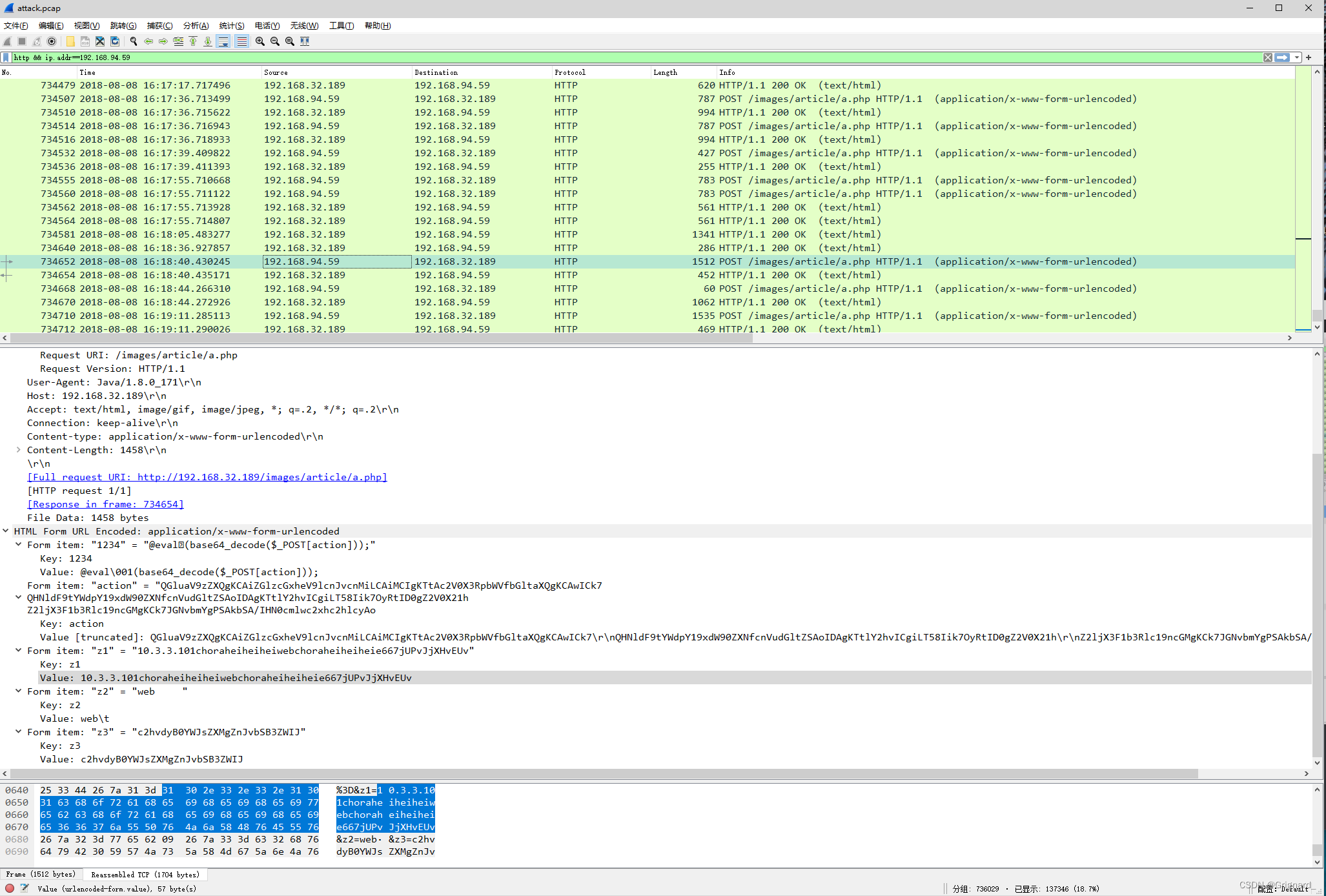Collapse Form item "z2" tree node

pos(18,691)
